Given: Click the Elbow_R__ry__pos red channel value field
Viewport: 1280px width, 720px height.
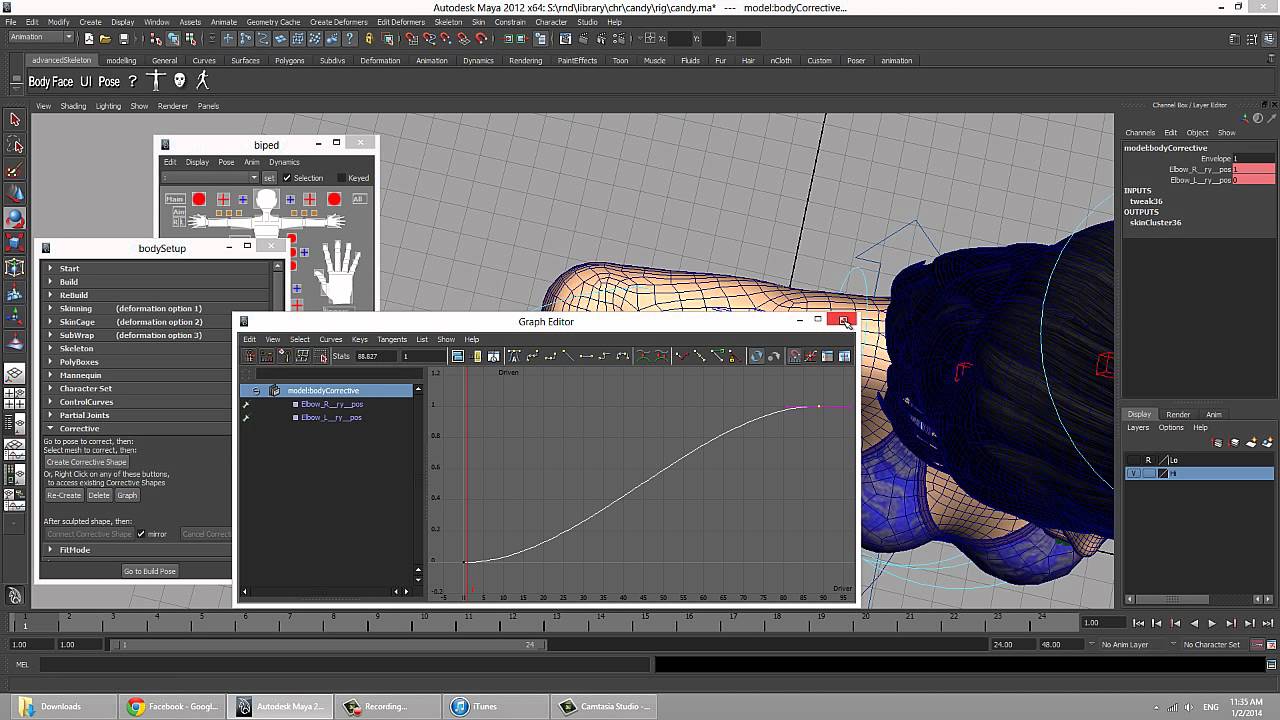Looking at the screenshot, I should (1254, 169).
